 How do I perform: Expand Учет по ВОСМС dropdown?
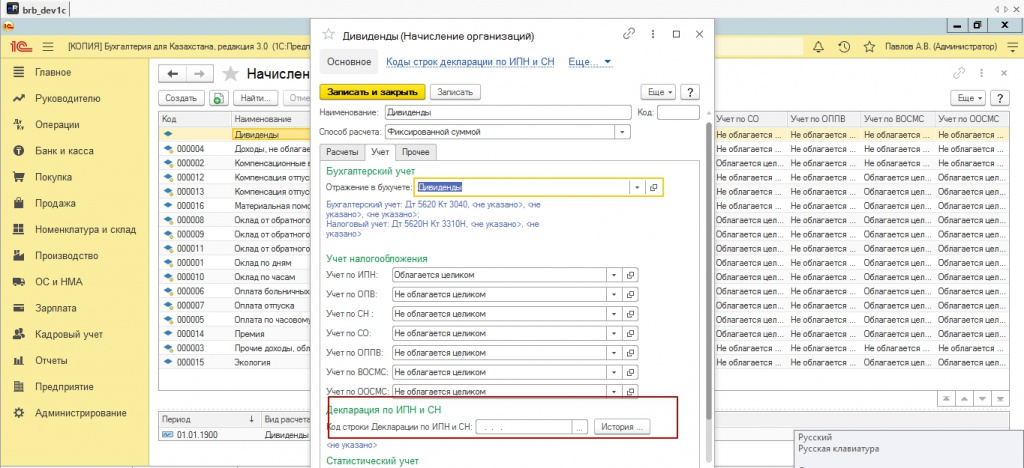pos(615,372)
